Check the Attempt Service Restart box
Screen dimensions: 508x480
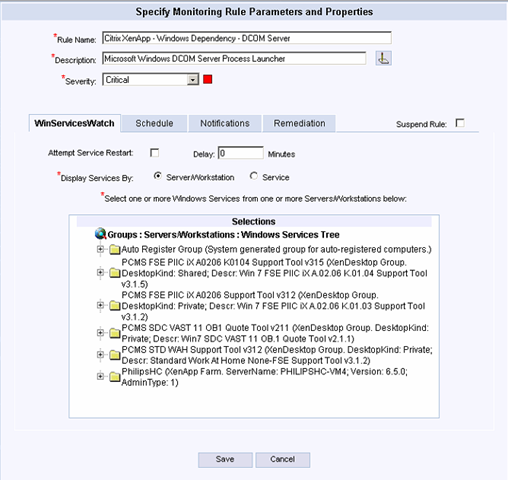point(154,153)
